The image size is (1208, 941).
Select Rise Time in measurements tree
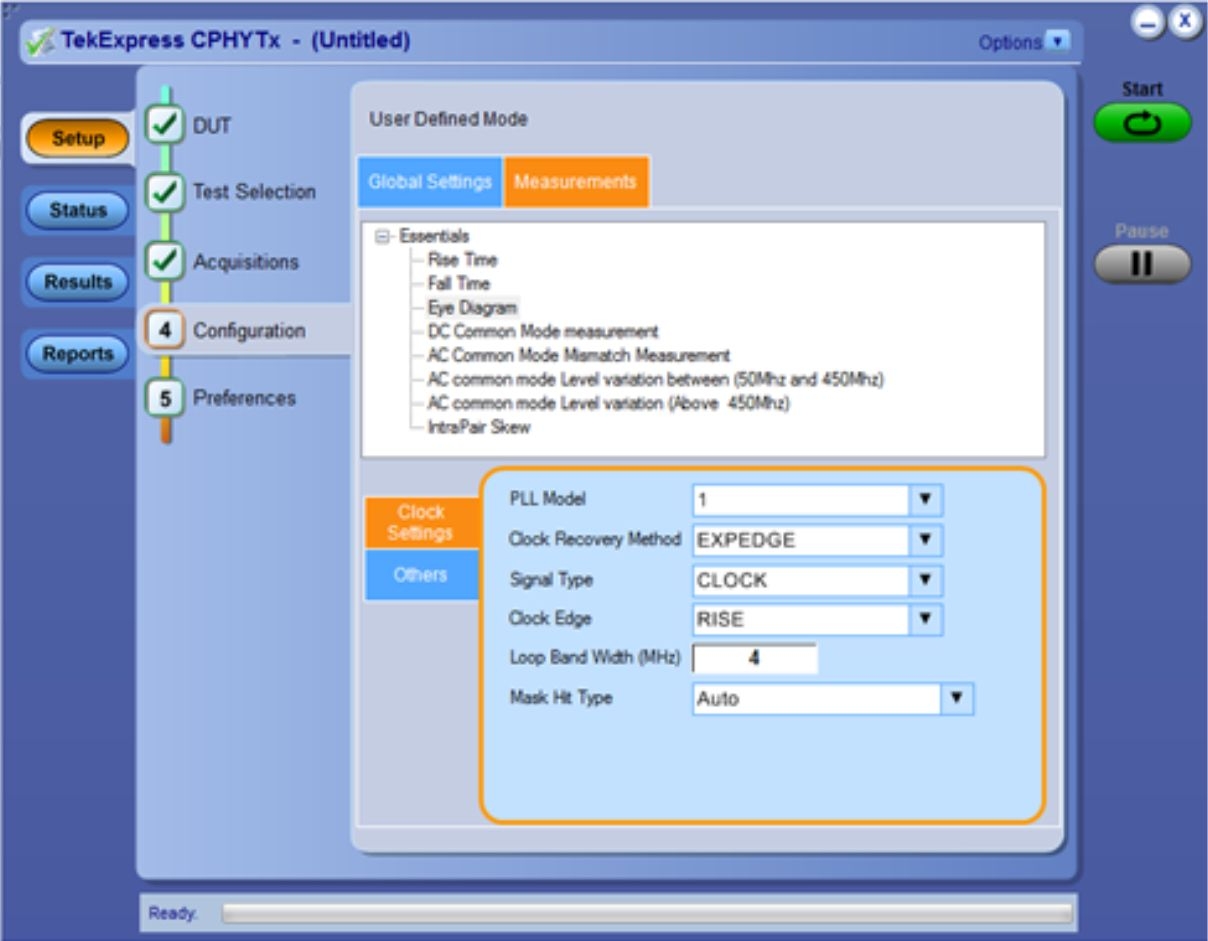462,260
